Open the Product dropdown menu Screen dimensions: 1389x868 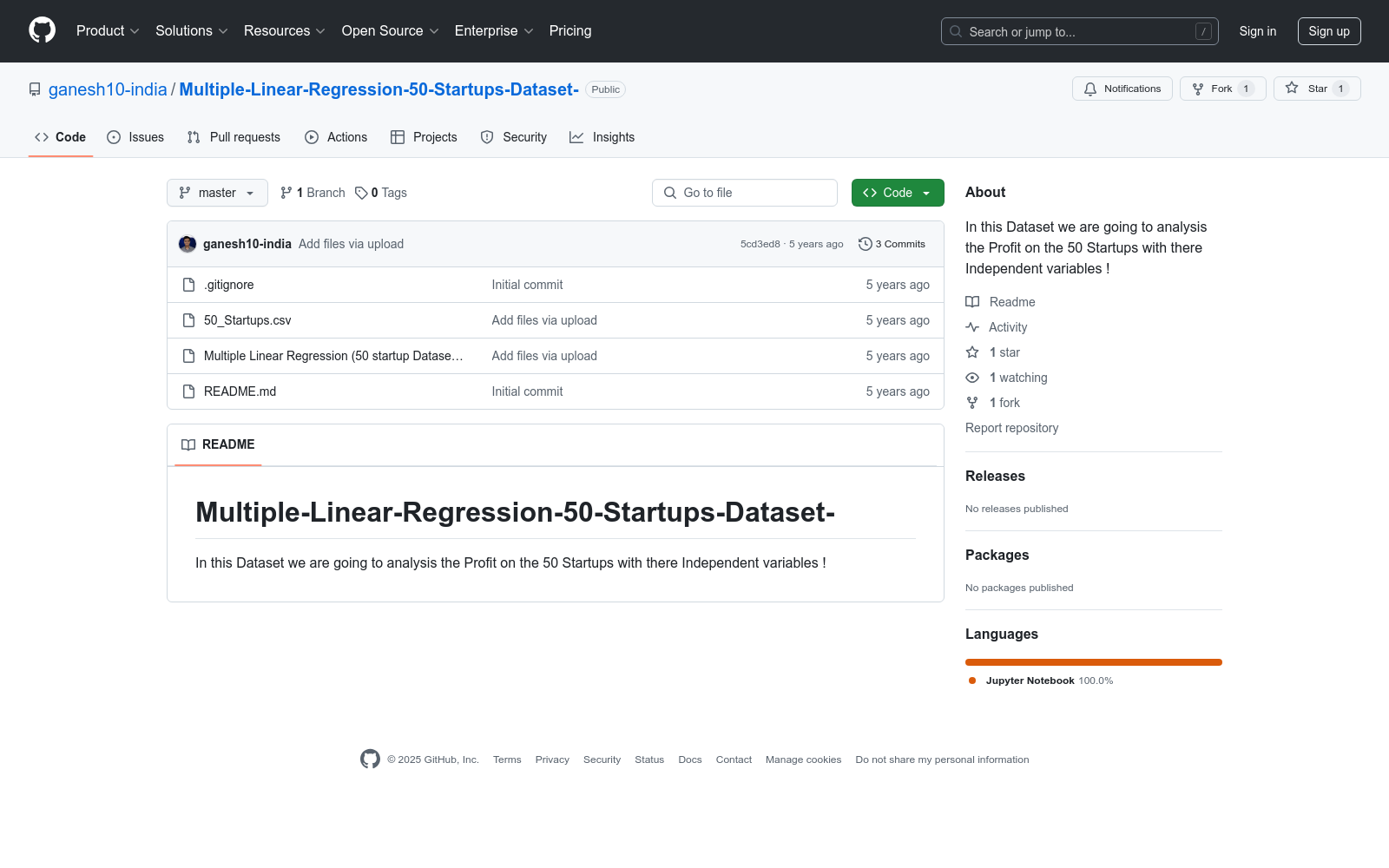pos(108,31)
